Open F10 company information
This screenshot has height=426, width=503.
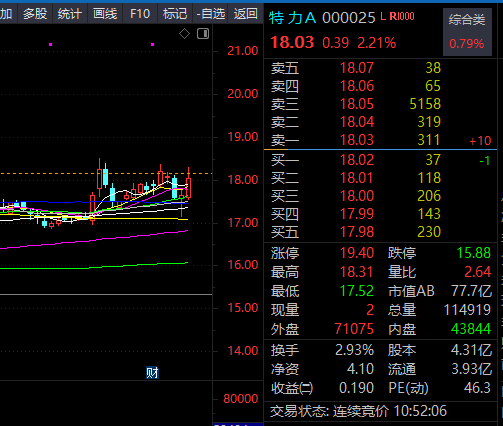coord(140,14)
